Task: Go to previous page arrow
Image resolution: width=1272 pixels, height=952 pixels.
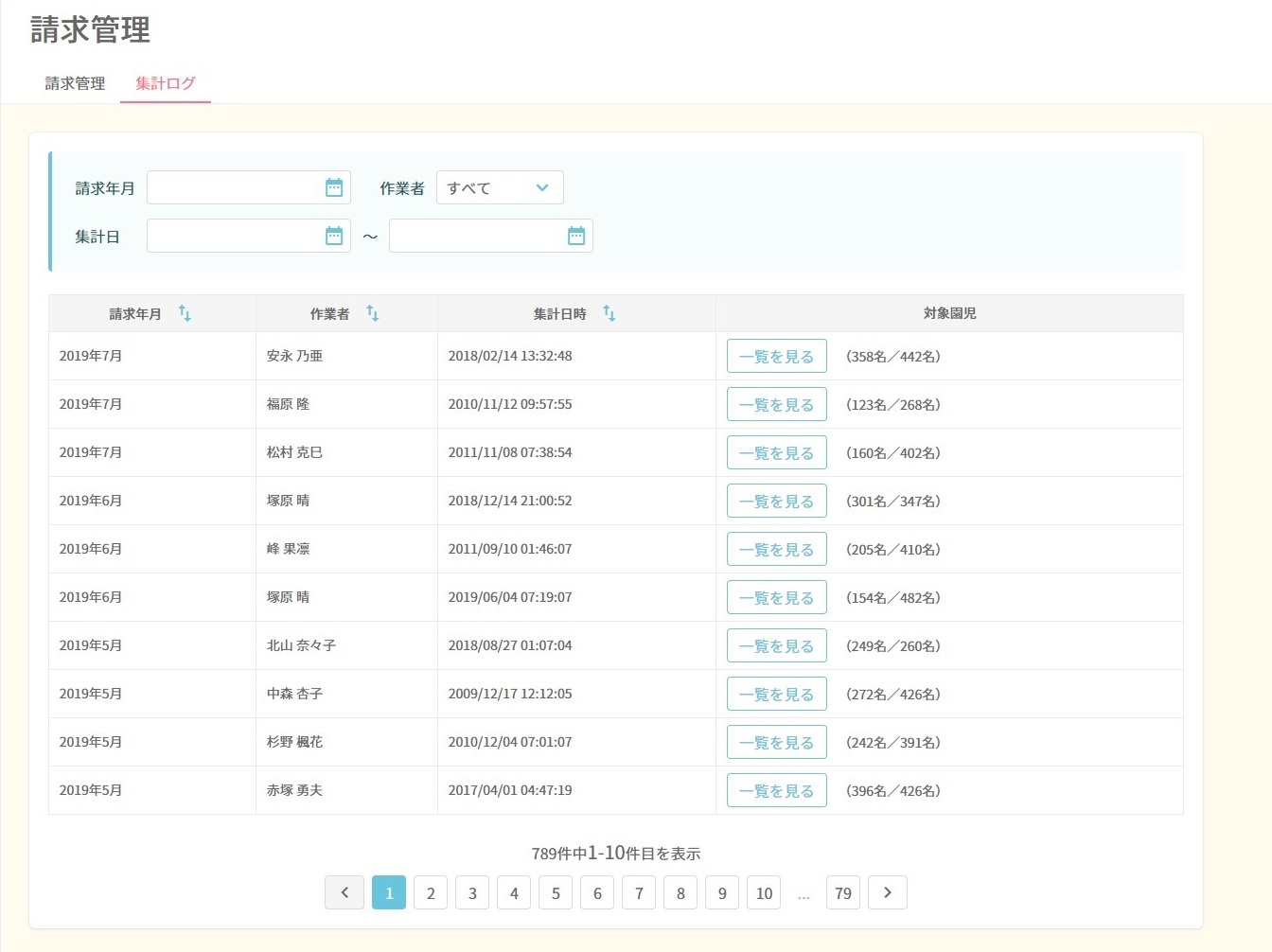Action: [344, 892]
